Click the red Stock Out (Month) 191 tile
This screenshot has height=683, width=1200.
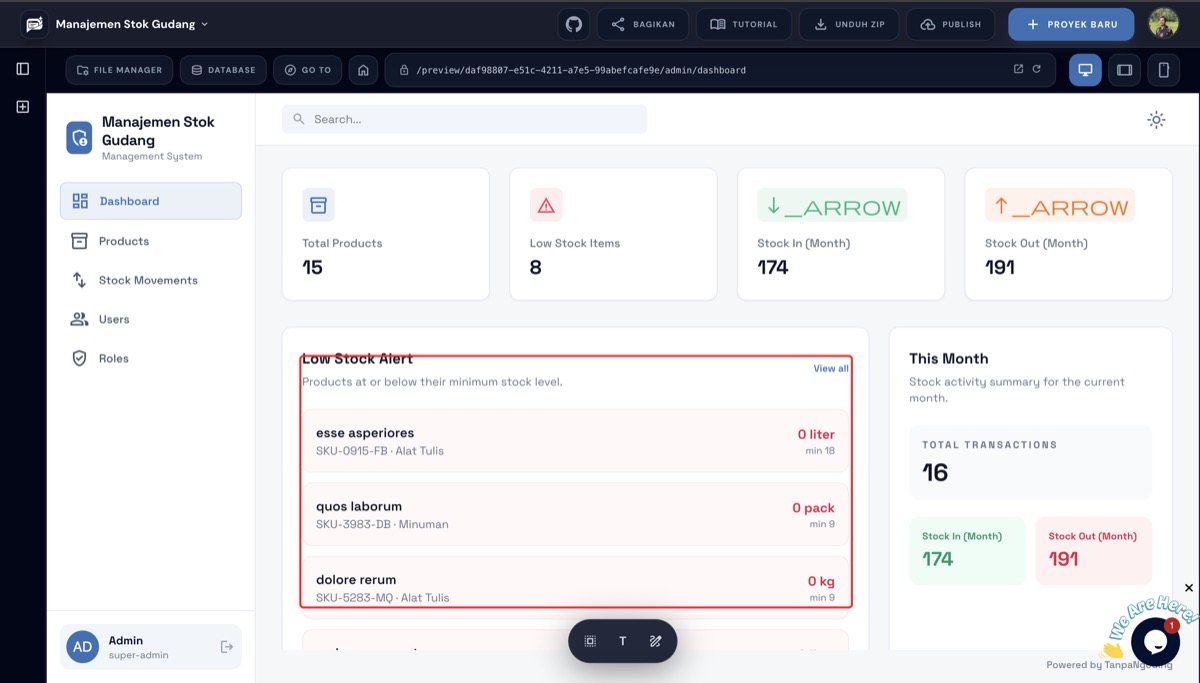click(1093, 551)
